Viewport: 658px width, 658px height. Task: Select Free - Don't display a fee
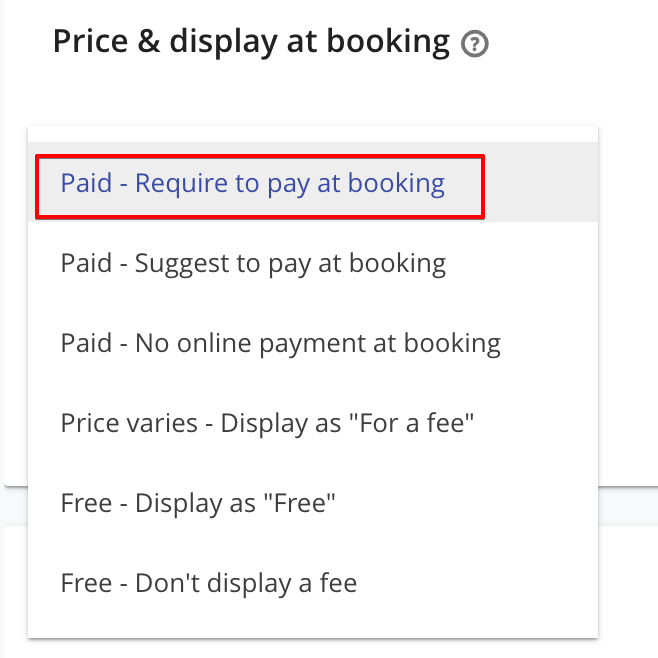tap(313, 582)
